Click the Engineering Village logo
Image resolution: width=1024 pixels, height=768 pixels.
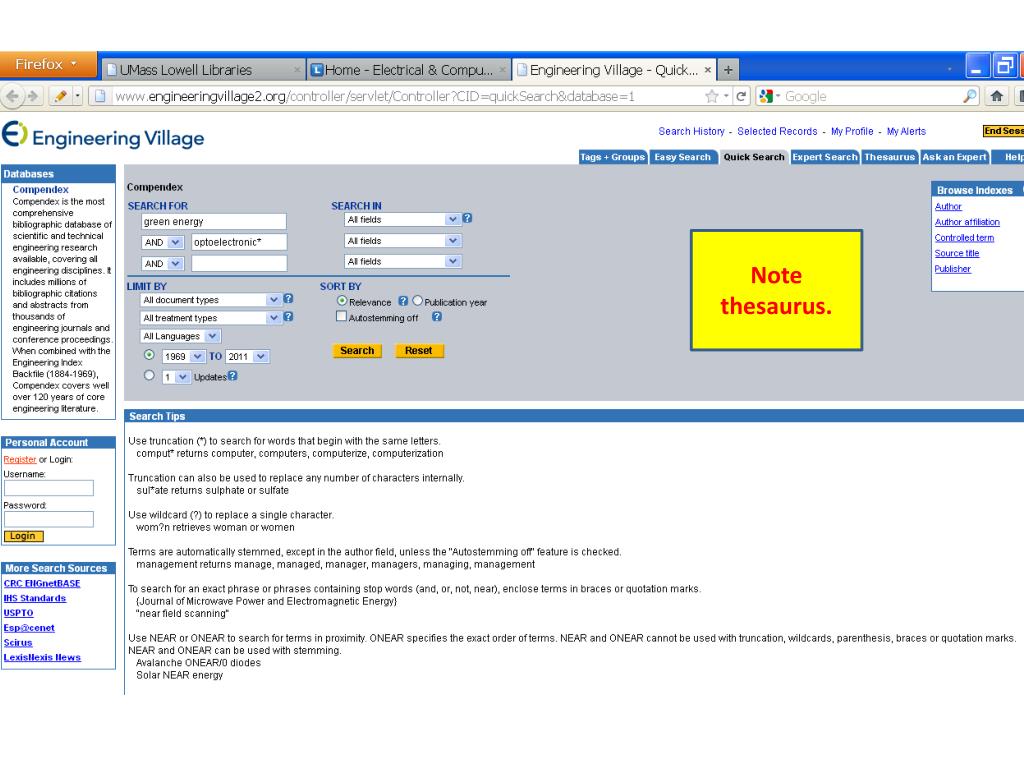pos(103,136)
